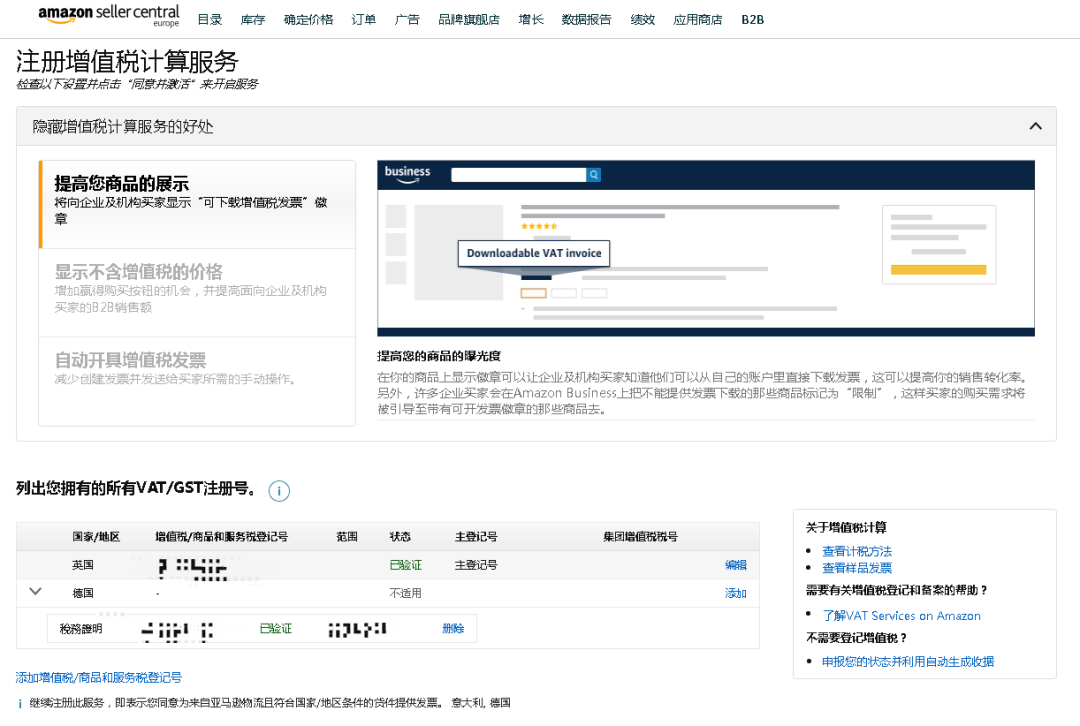Viewport: 1080px width, 726px height.
Task: Click the search input field in the Business banner
Action: click(x=520, y=174)
